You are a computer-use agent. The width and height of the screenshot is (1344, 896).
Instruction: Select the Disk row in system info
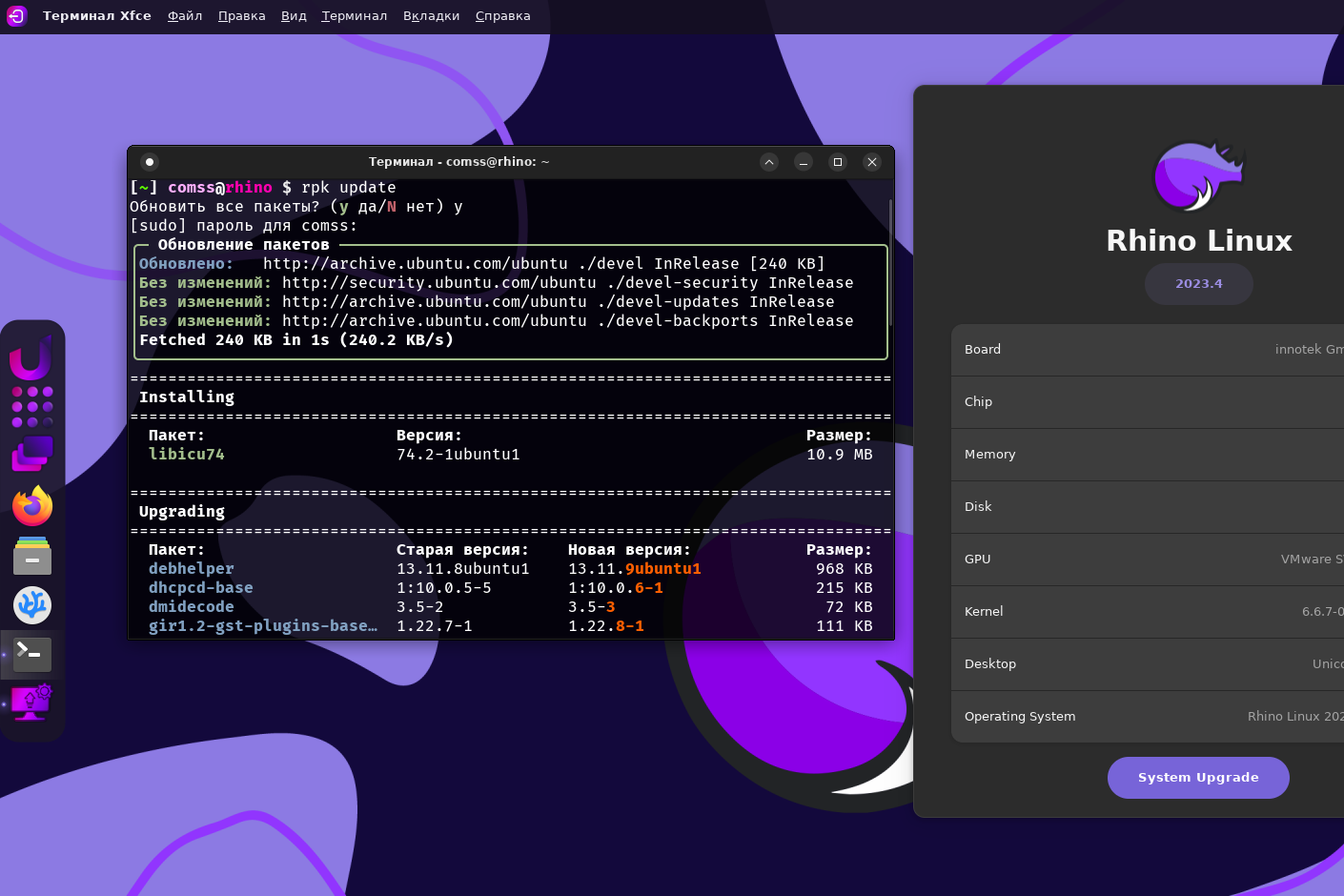1148,507
